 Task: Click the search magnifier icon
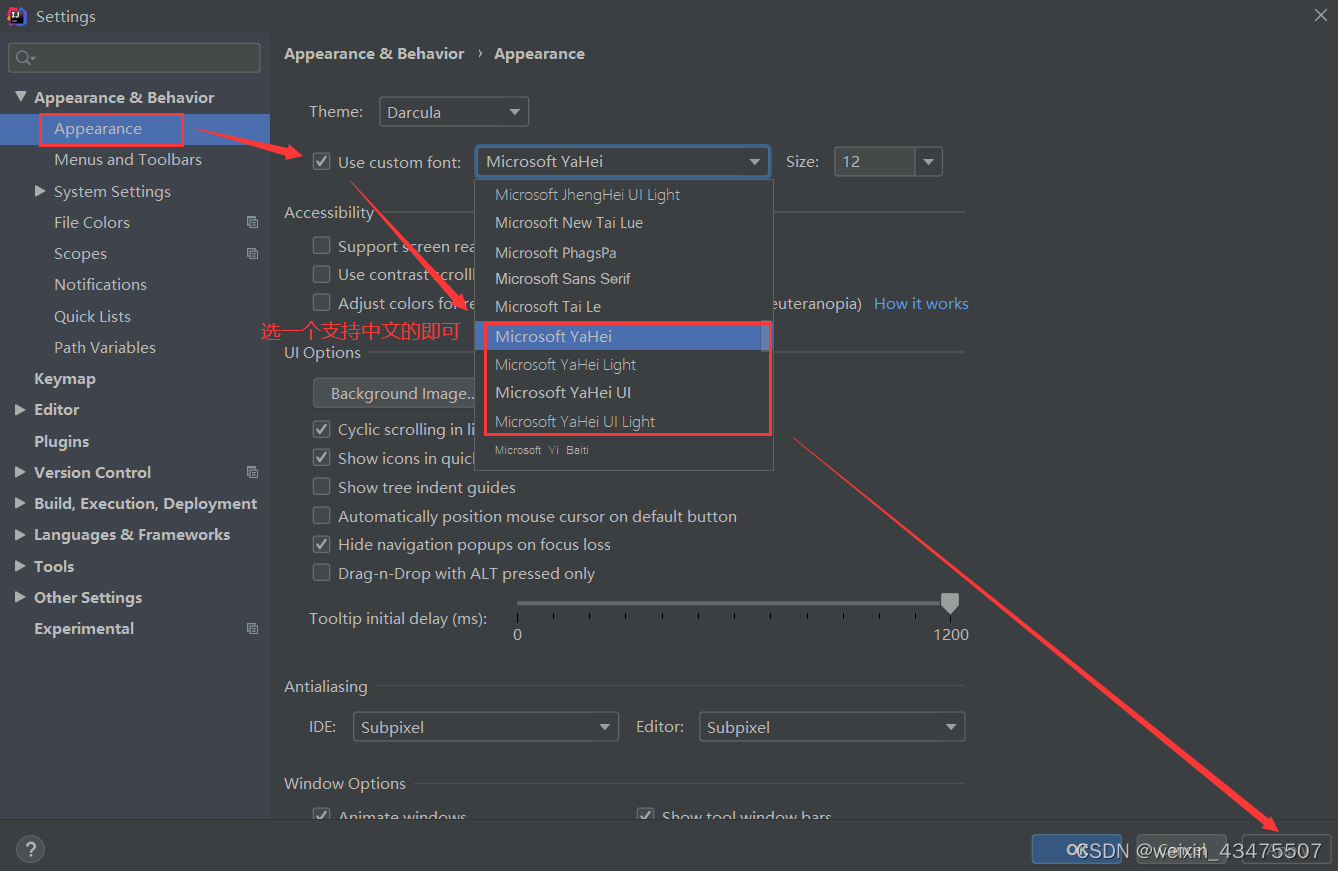click(25, 58)
